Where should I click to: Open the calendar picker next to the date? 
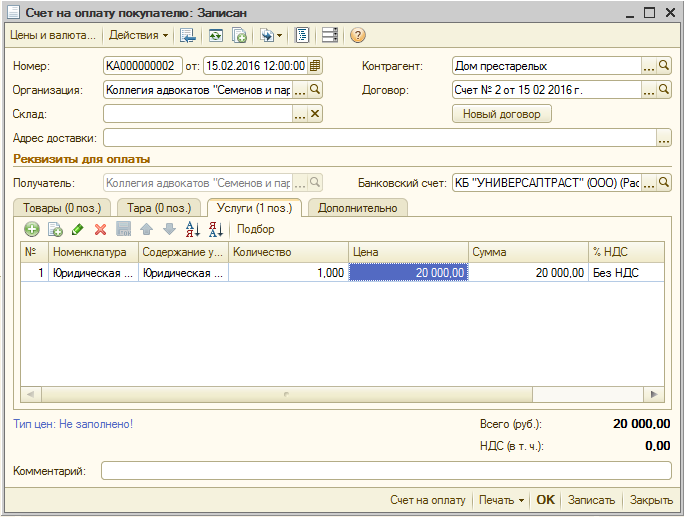(315, 66)
